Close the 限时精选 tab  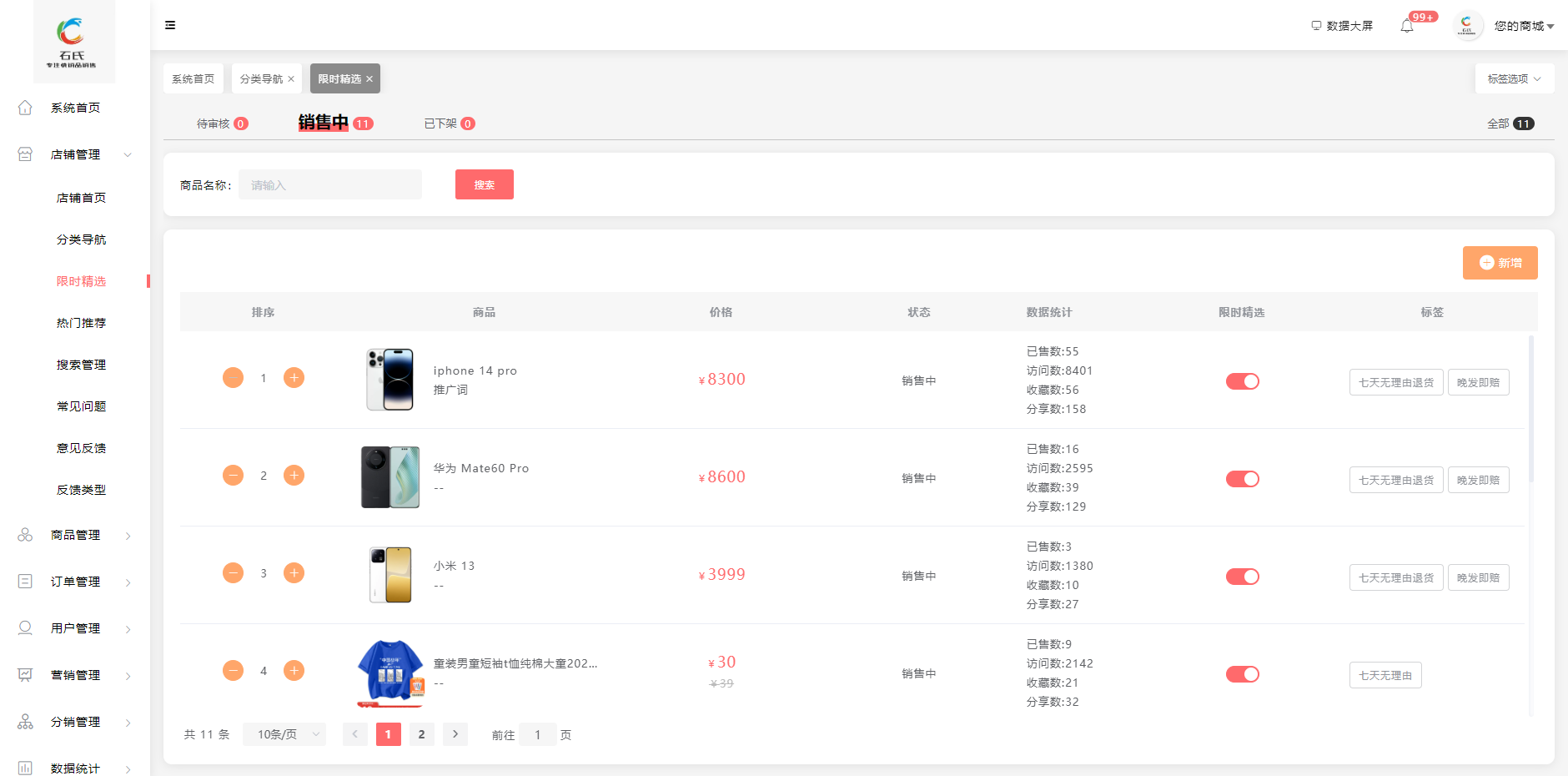click(x=369, y=79)
